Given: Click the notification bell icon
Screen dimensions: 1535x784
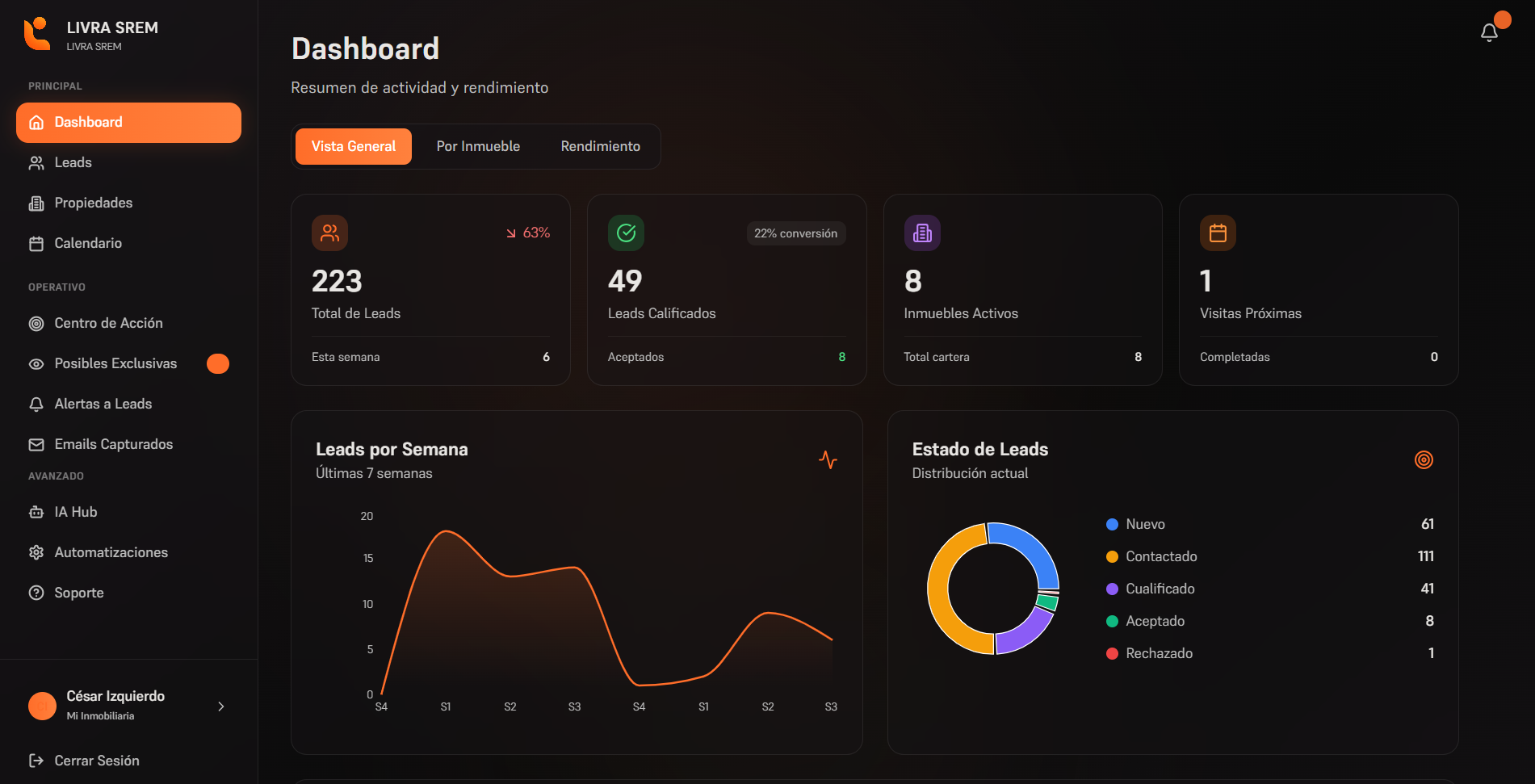Looking at the screenshot, I should coord(1489,32).
